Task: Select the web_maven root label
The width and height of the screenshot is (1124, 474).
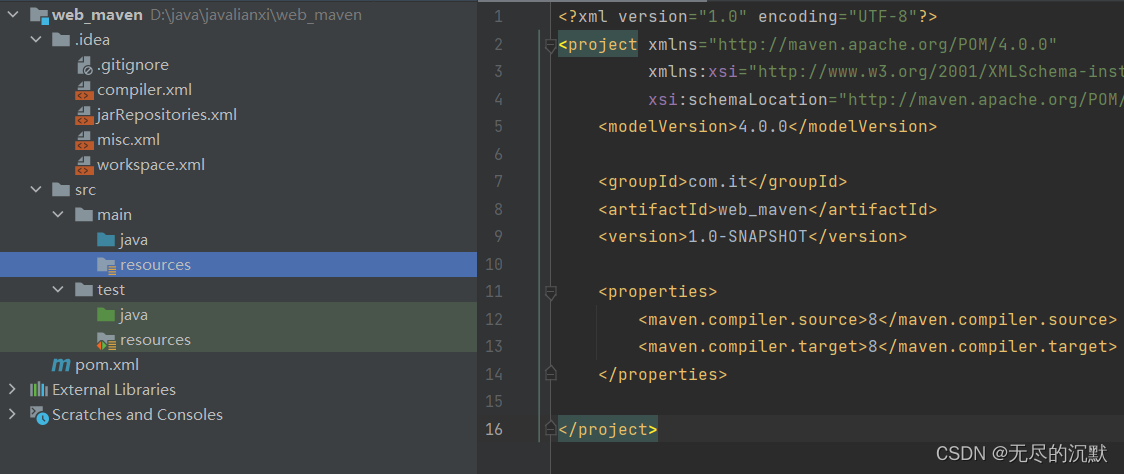Action: pyautogui.click(x=97, y=15)
